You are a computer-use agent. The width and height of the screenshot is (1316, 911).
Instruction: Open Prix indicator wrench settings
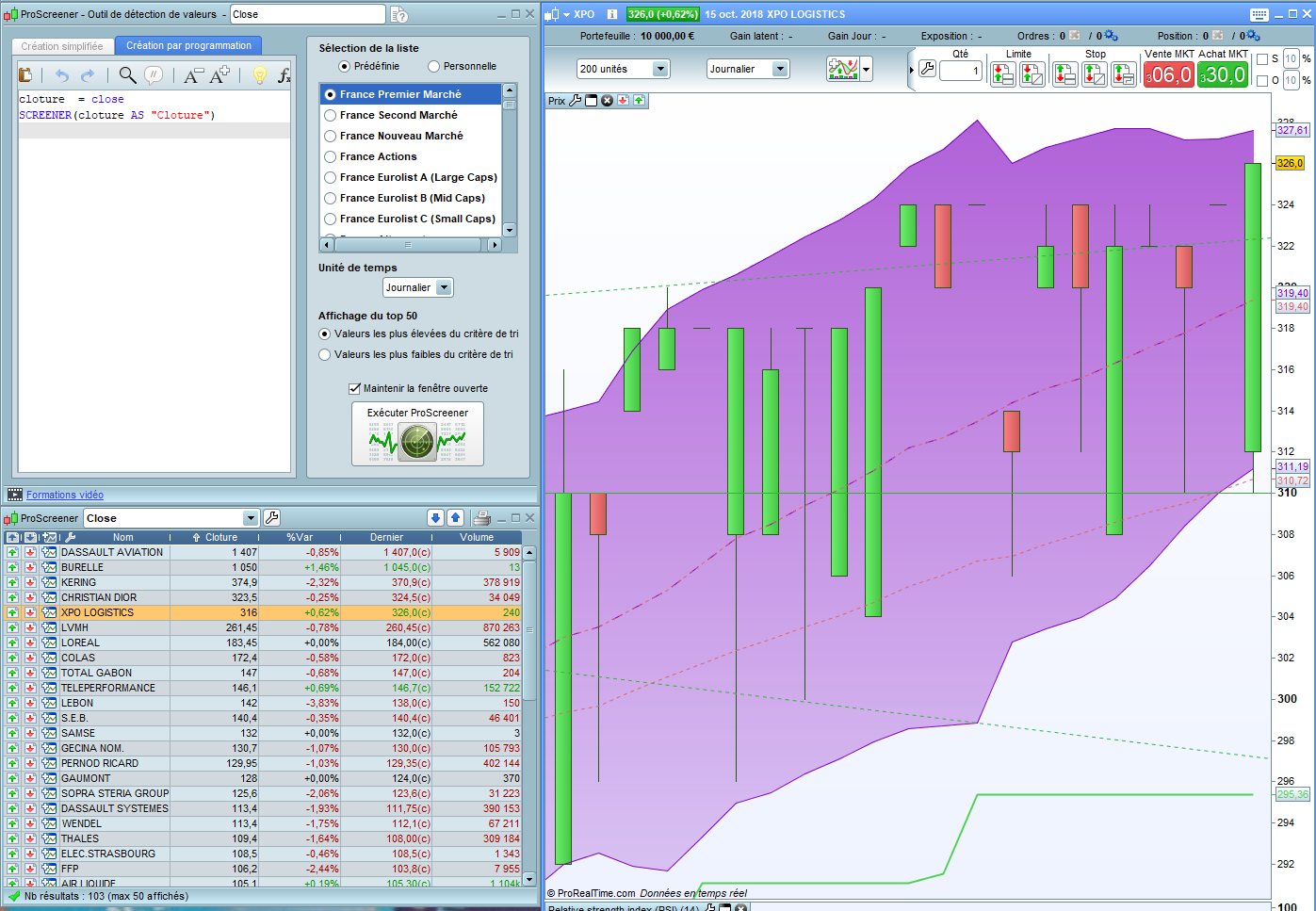click(x=575, y=101)
